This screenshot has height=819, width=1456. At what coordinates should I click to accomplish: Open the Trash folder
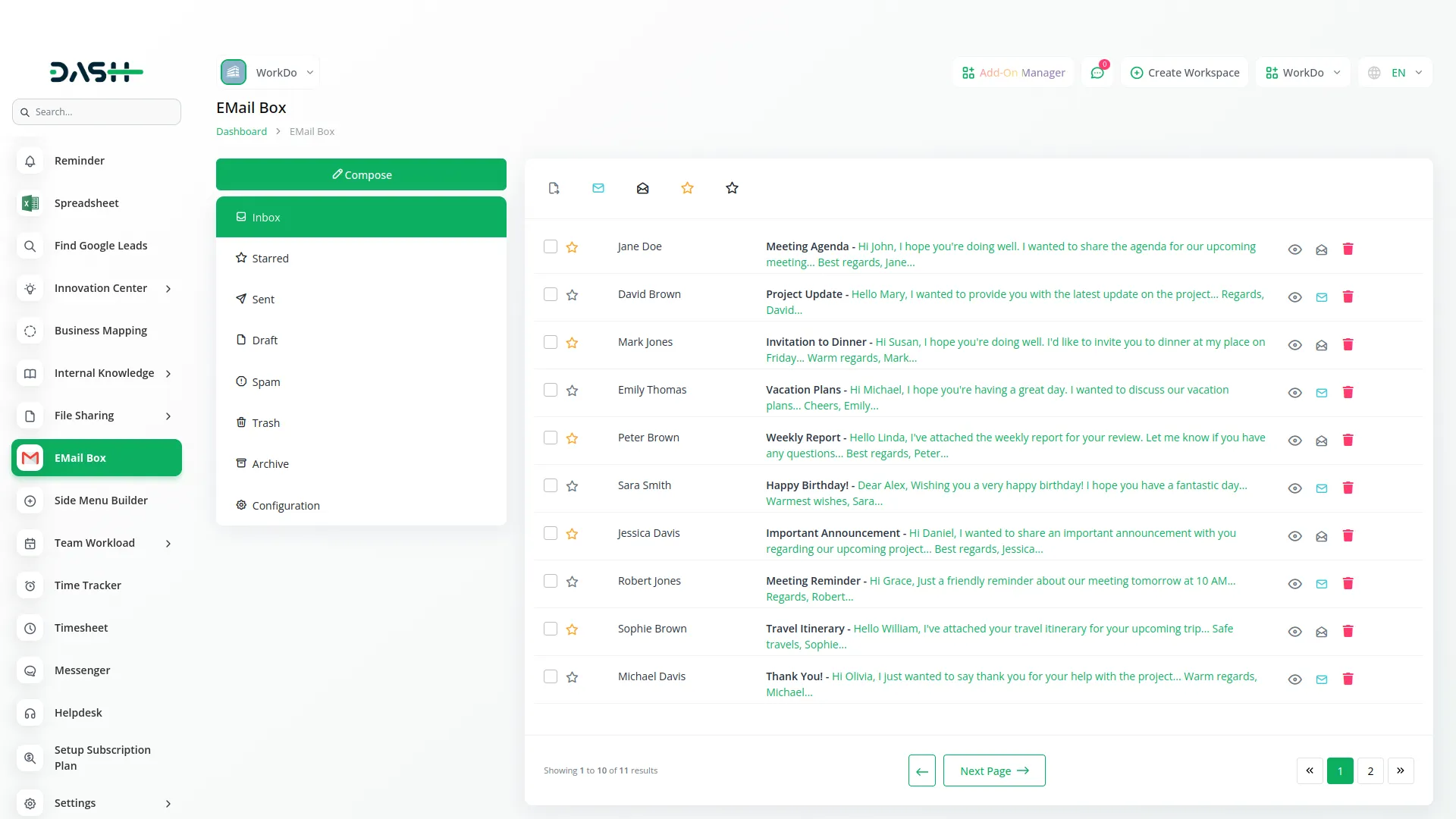click(x=361, y=422)
